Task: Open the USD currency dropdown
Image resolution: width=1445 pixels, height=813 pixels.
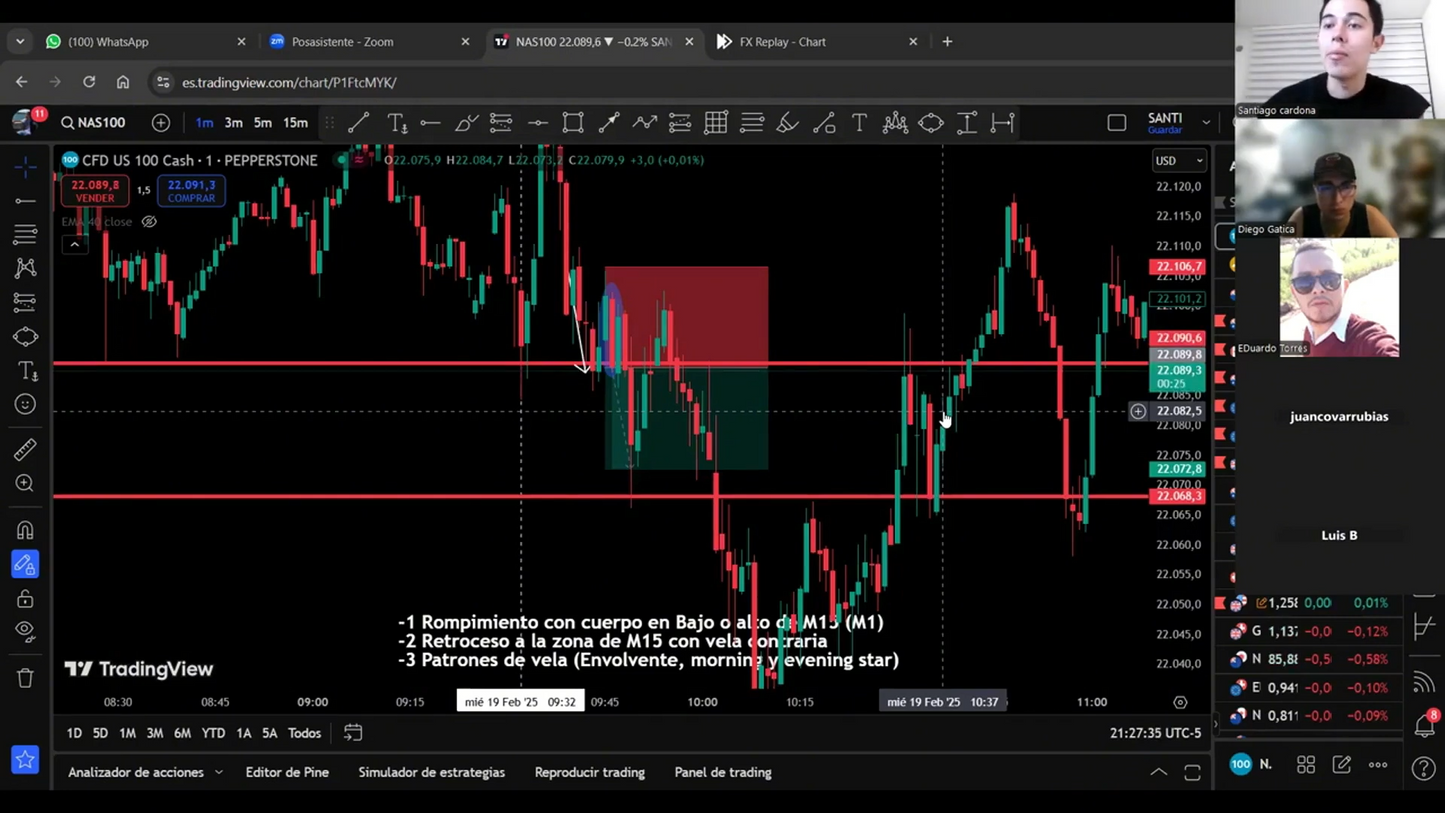Action: (1178, 161)
